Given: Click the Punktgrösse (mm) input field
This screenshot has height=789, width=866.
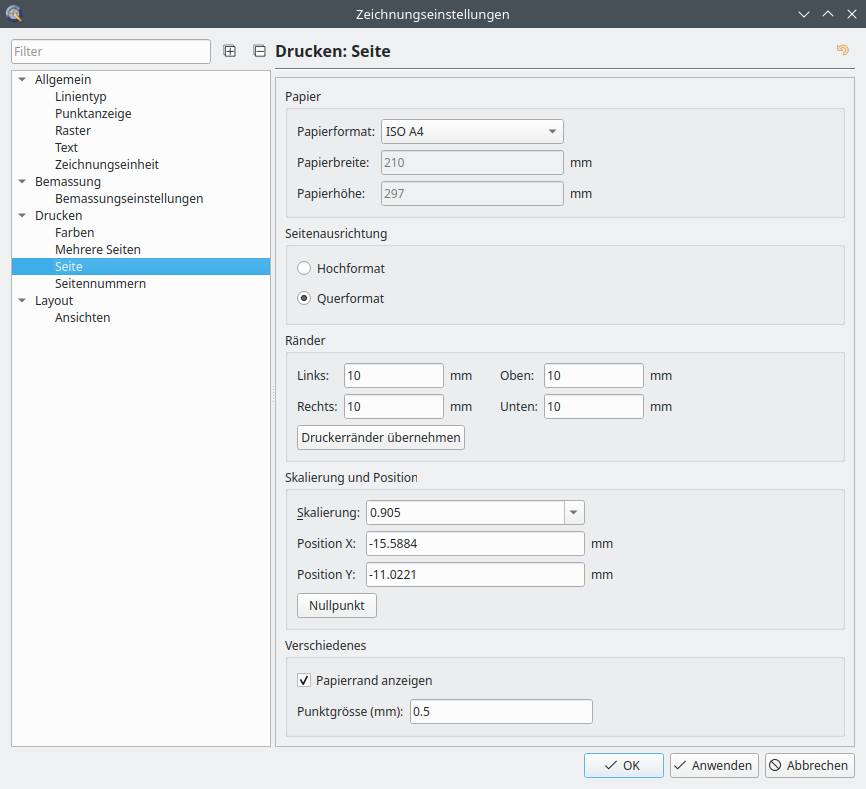Looking at the screenshot, I should tap(501, 711).
